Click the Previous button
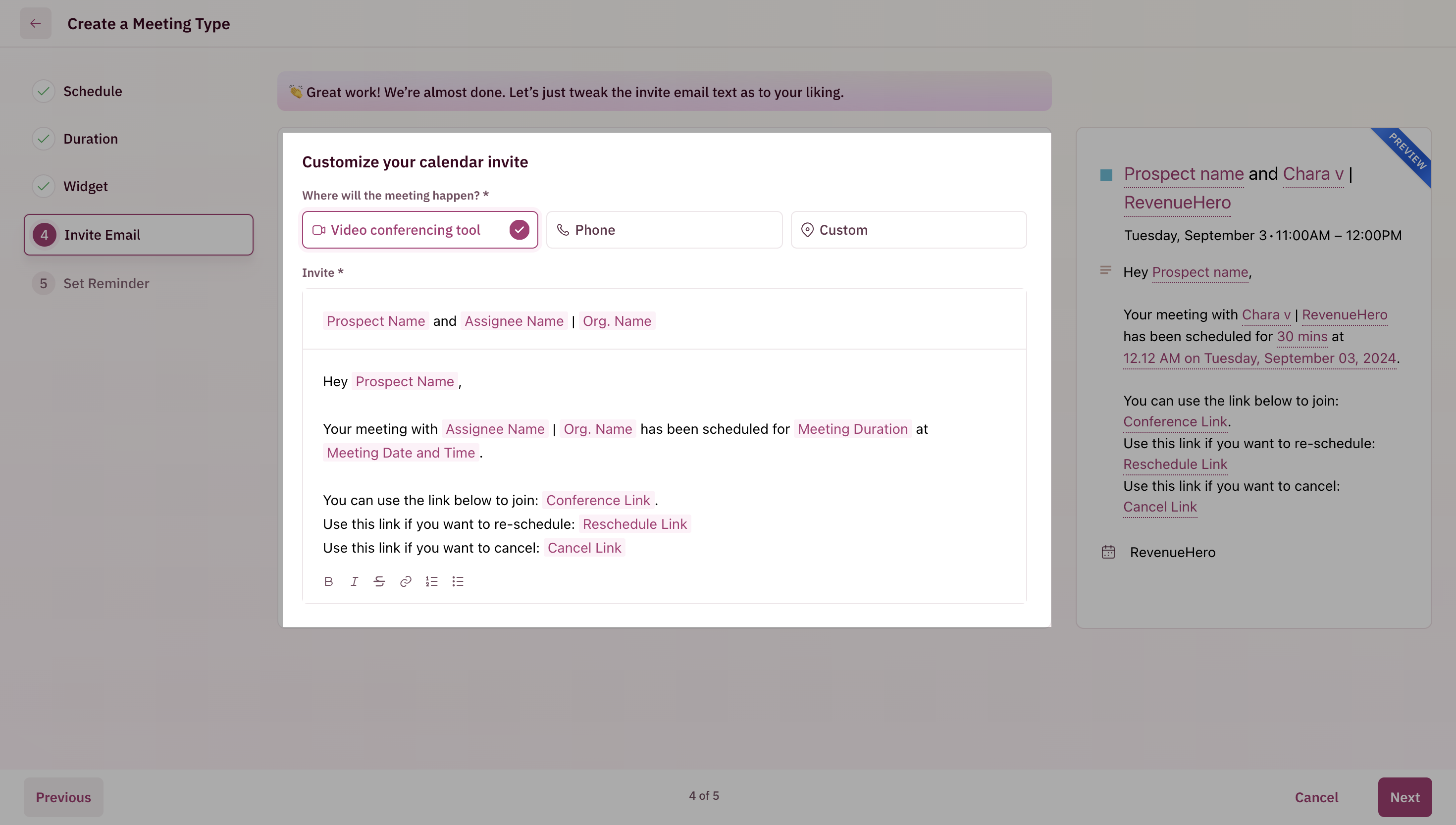 63,797
